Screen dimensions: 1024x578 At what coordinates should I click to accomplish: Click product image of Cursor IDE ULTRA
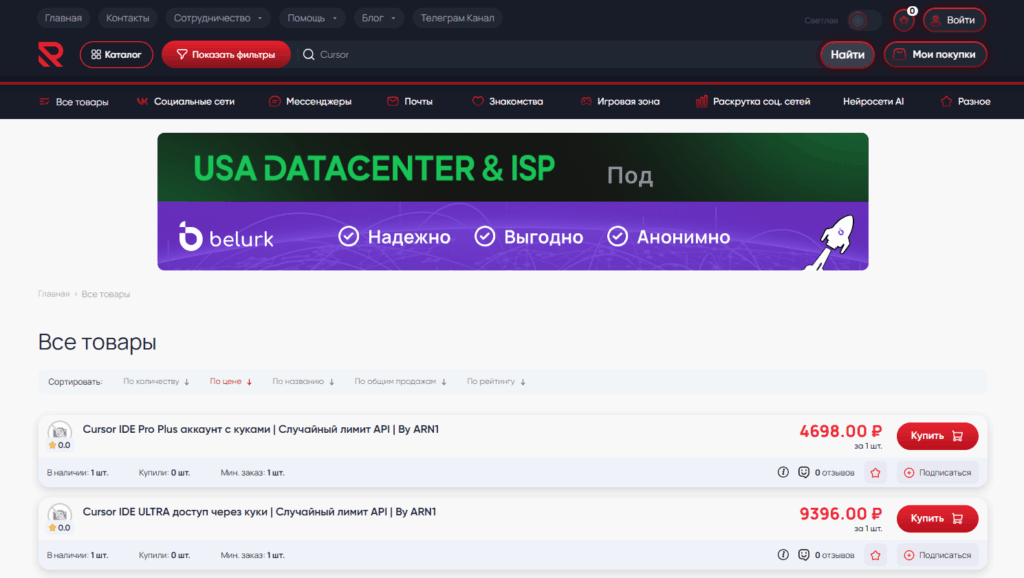coord(59,514)
